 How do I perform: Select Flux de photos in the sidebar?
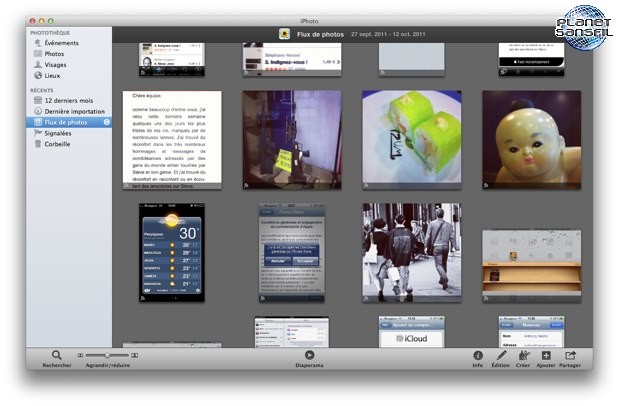69,122
